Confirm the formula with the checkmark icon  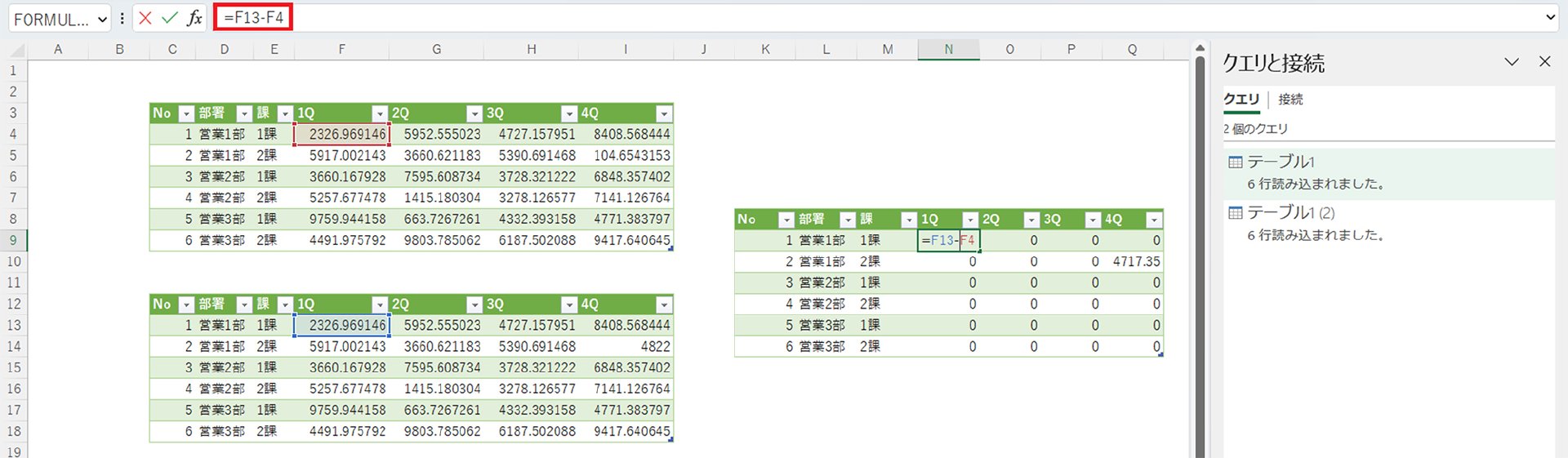pos(170,18)
